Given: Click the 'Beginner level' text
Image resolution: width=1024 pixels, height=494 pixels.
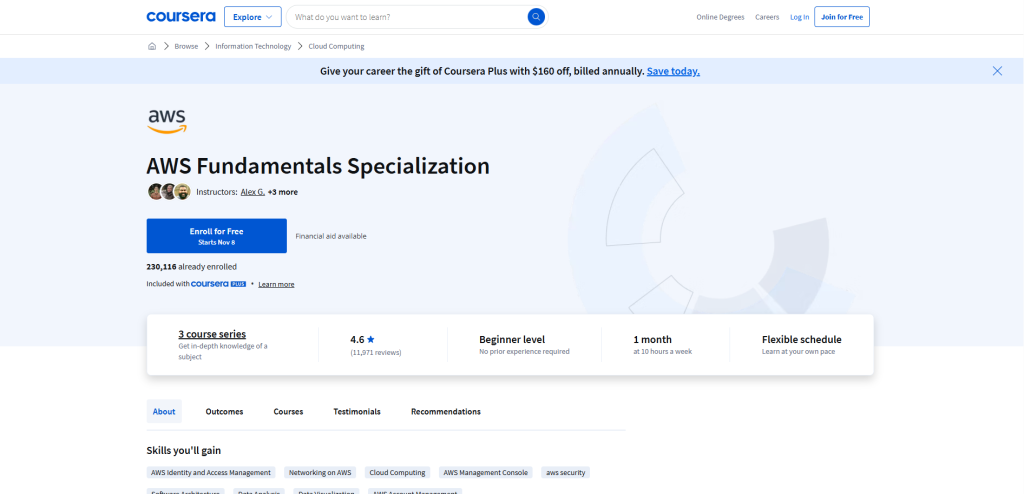Looking at the screenshot, I should point(512,340).
